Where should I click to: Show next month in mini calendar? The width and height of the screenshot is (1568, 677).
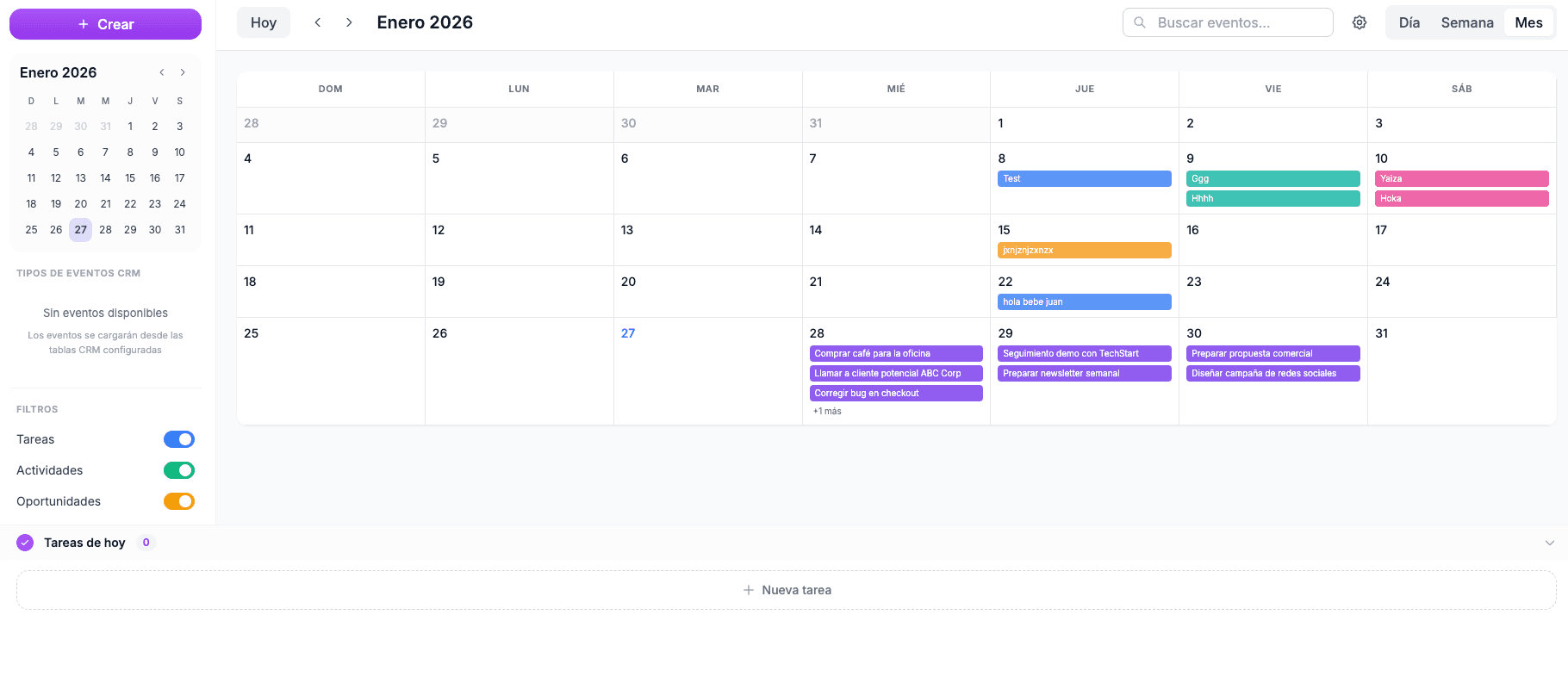(x=183, y=72)
